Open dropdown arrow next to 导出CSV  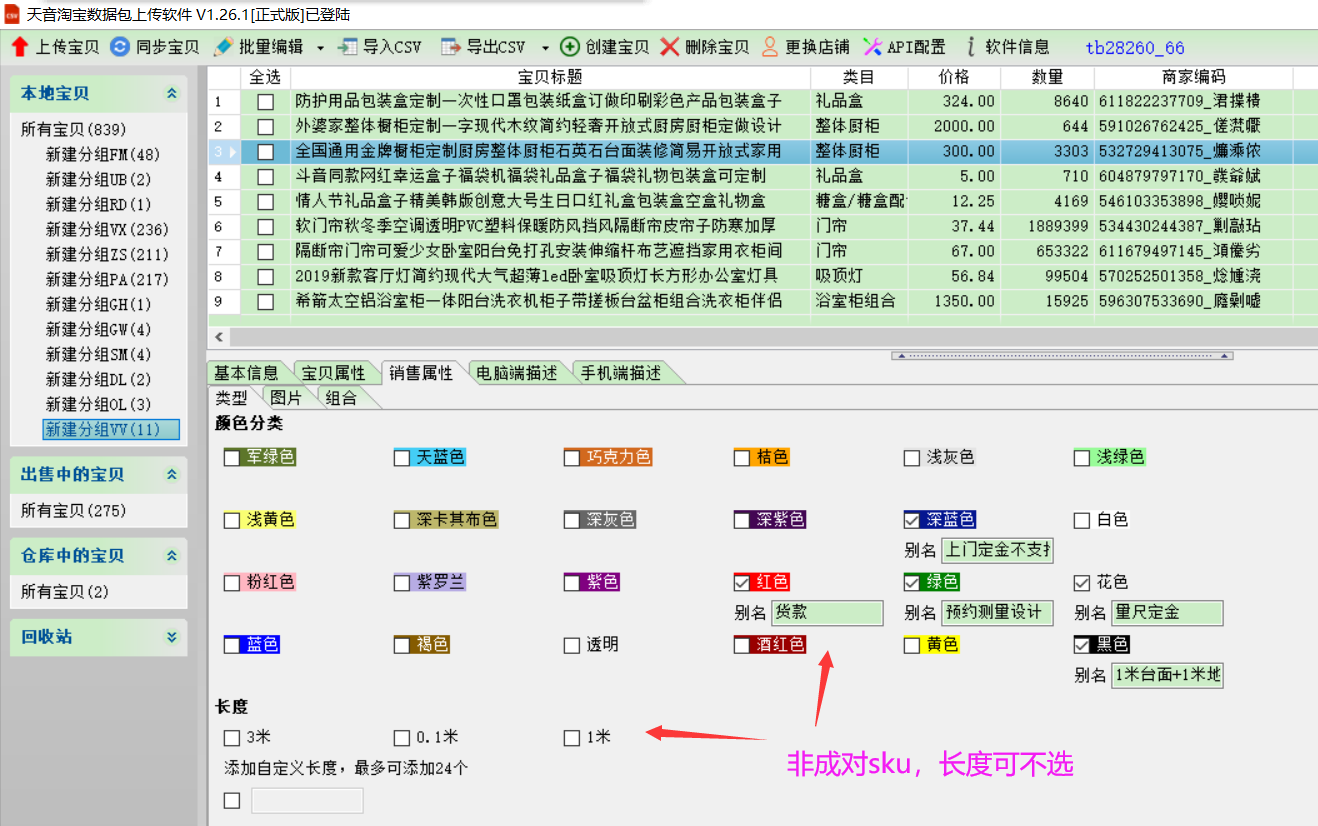[x=545, y=47]
